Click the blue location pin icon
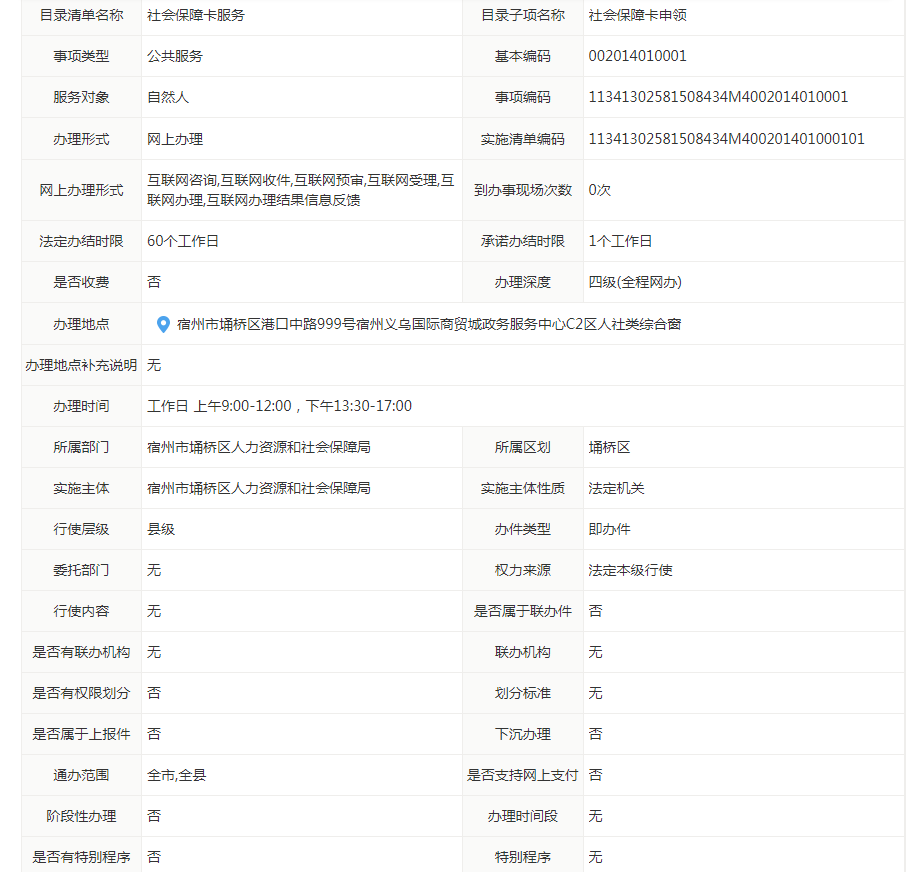 163,324
